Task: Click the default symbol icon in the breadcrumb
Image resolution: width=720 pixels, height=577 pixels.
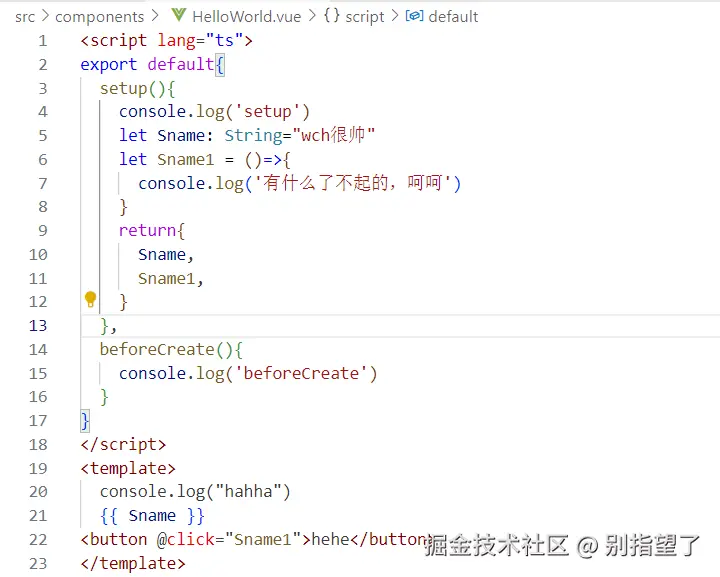Action: click(414, 16)
